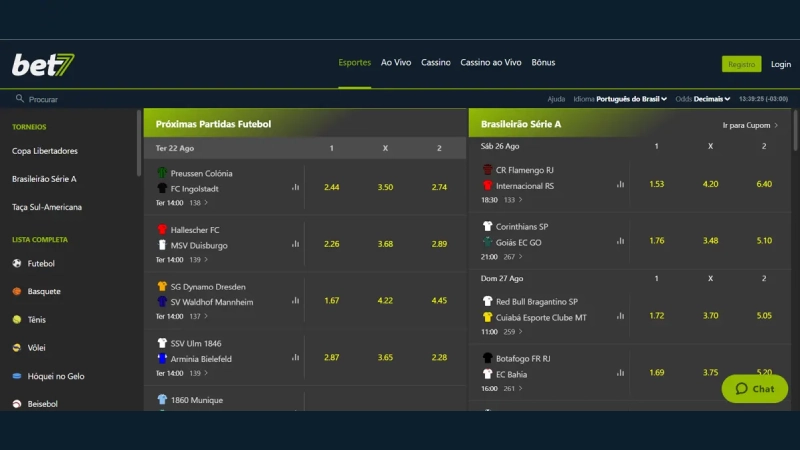
Task: Open stats icon for Red Bull Bragantino match
Action: tap(620, 316)
